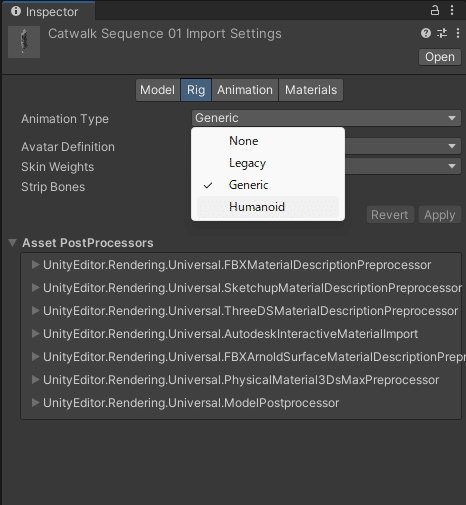Click the Inspector info icon
This screenshot has width=466, height=505.
click(x=16, y=11)
